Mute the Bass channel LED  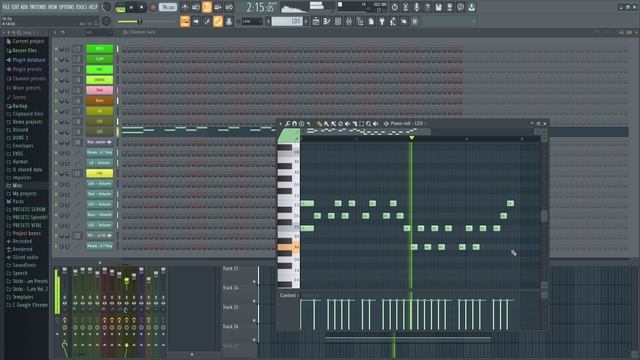tap(56, 100)
